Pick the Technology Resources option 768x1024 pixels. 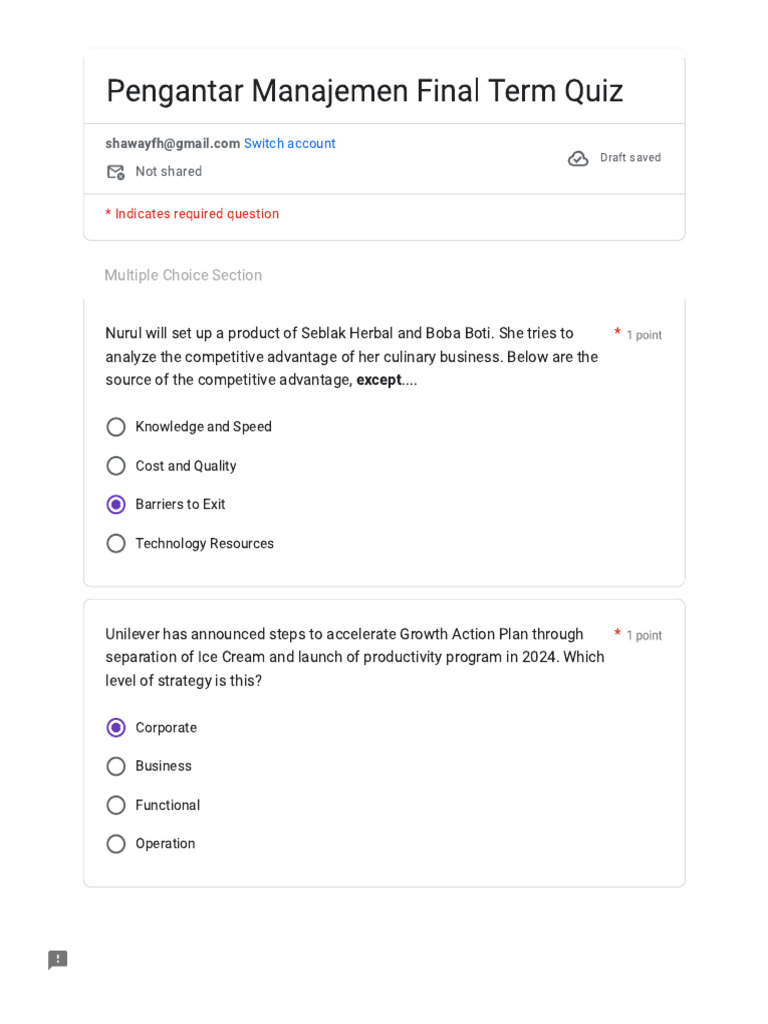pos(116,544)
